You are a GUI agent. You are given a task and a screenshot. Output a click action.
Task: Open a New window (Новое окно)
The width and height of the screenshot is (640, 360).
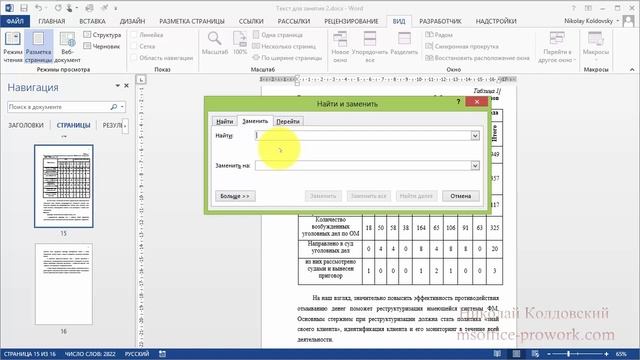tap(340, 47)
